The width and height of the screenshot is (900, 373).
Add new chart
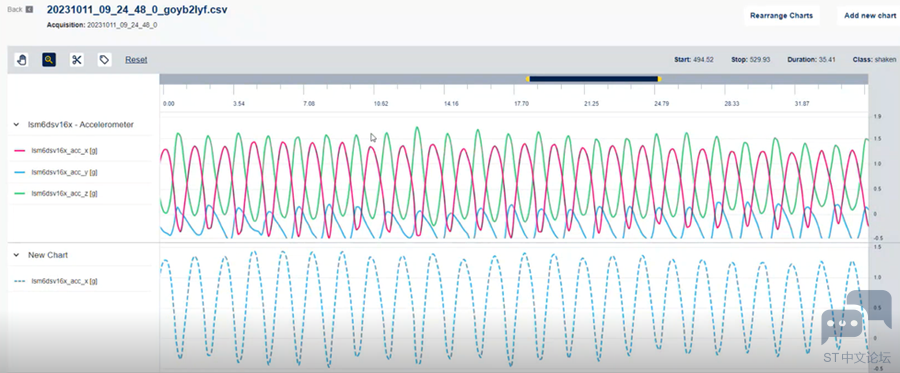click(x=870, y=15)
